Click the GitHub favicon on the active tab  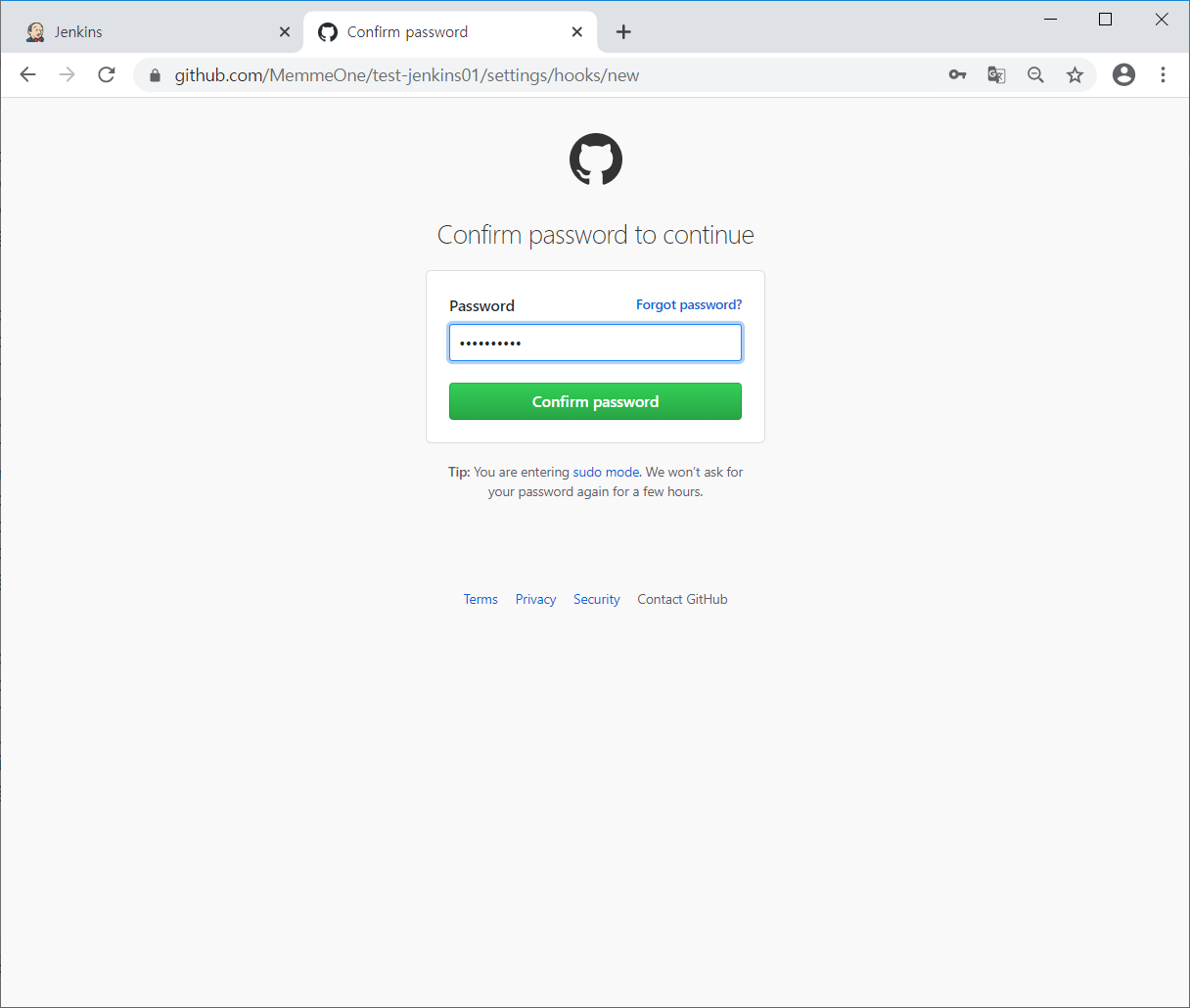coord(328,32)
